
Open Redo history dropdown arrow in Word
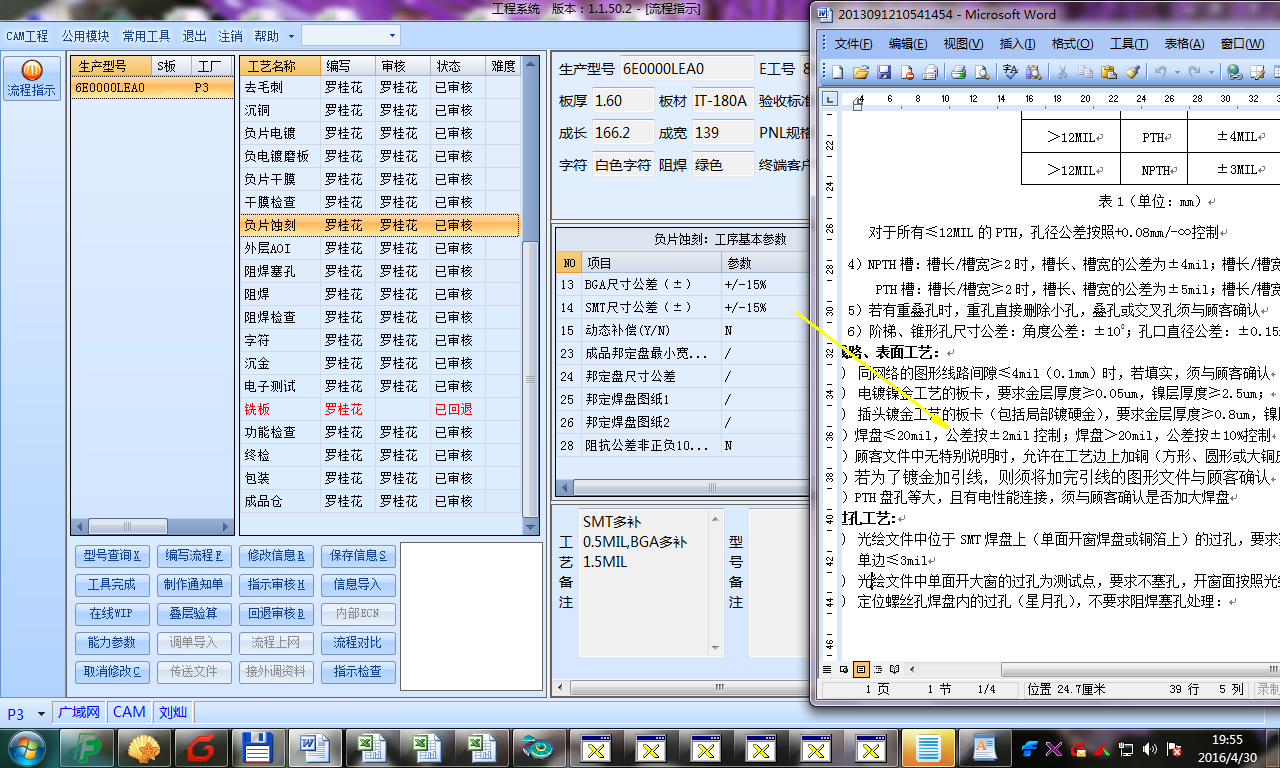click(1211, 72)
